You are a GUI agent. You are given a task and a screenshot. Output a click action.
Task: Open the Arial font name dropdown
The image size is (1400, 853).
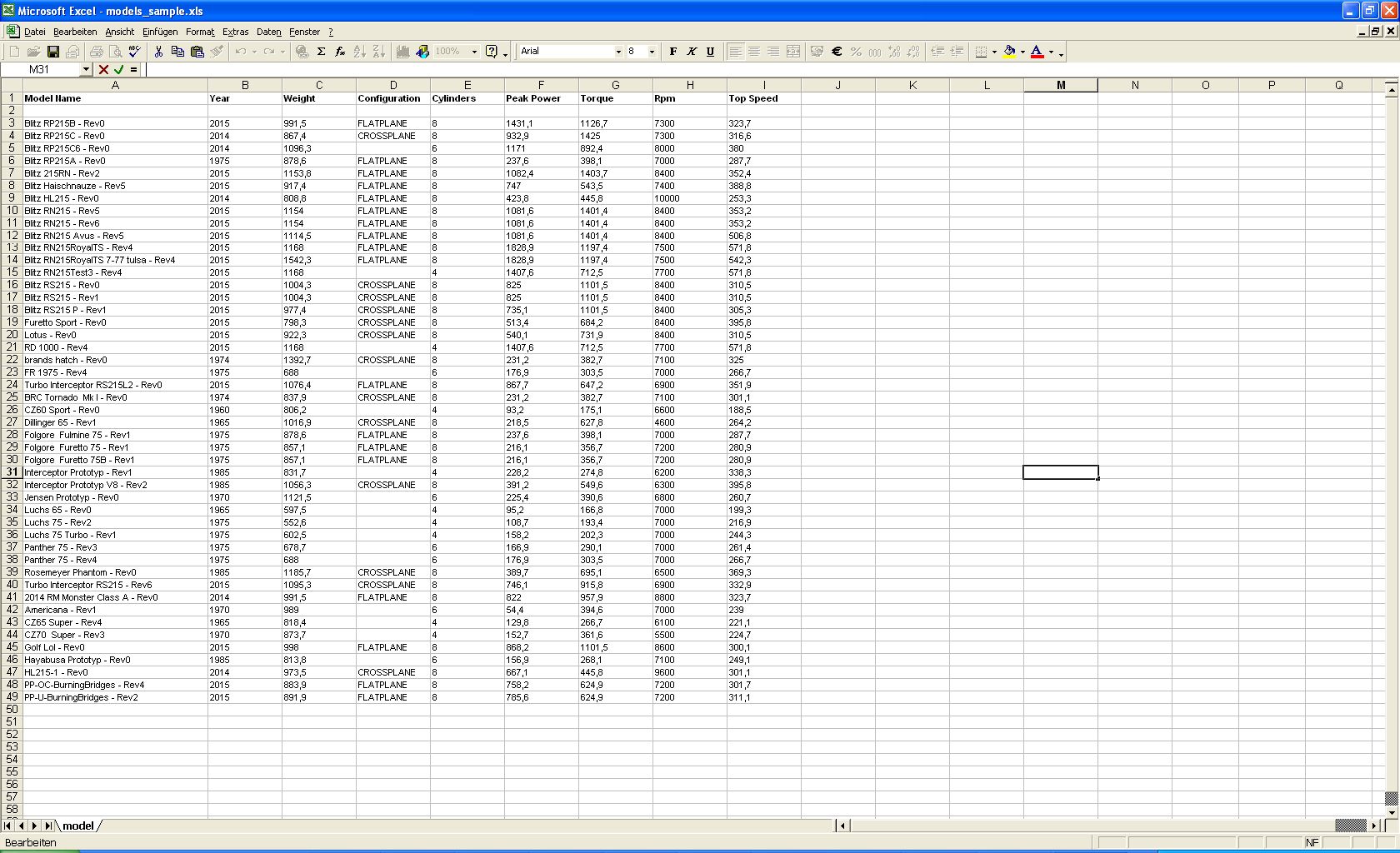(x=618, y=52)
